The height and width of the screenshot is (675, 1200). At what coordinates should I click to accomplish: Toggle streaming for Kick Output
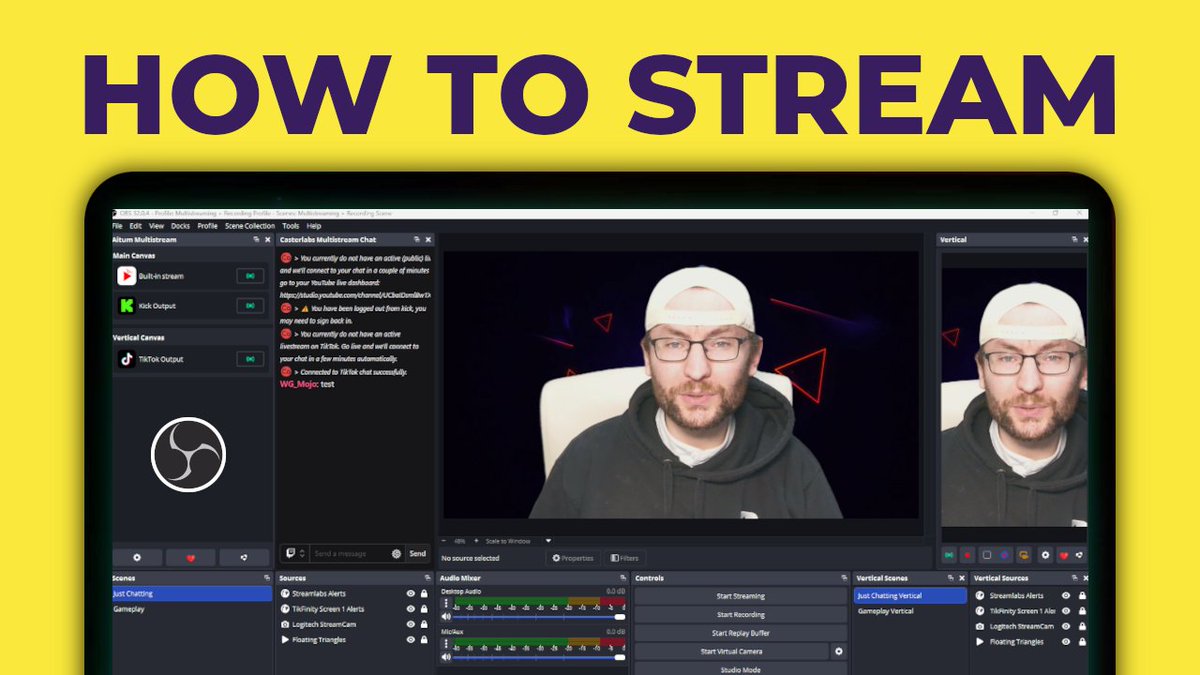click(x=250, y=306)
